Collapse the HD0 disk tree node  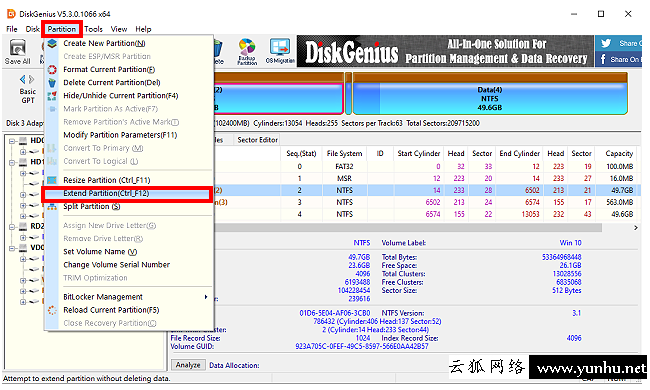12,141
